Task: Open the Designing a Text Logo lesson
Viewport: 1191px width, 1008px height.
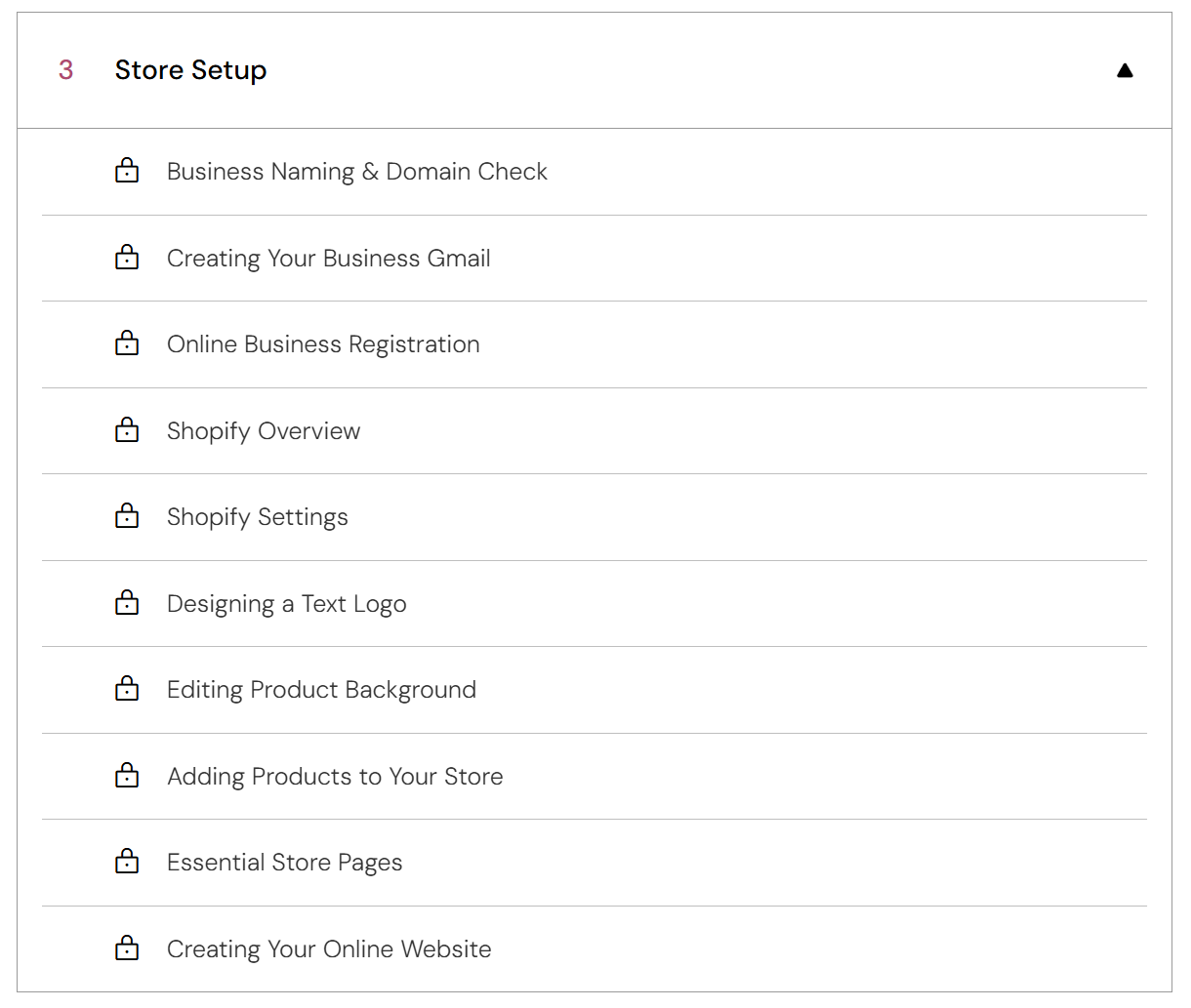Action: click(x=286, y=604)
